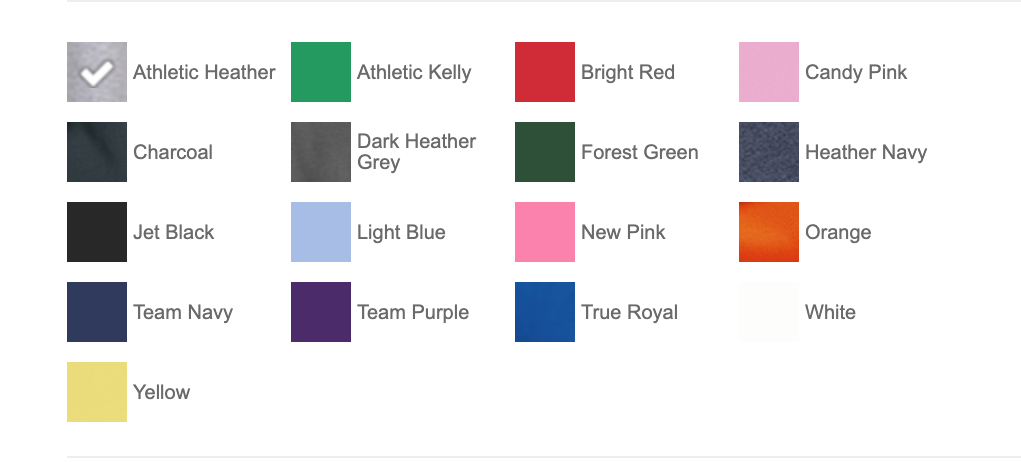
Task: Click the Dark Heather Grey swatch
Action: (x=321, y=152)
